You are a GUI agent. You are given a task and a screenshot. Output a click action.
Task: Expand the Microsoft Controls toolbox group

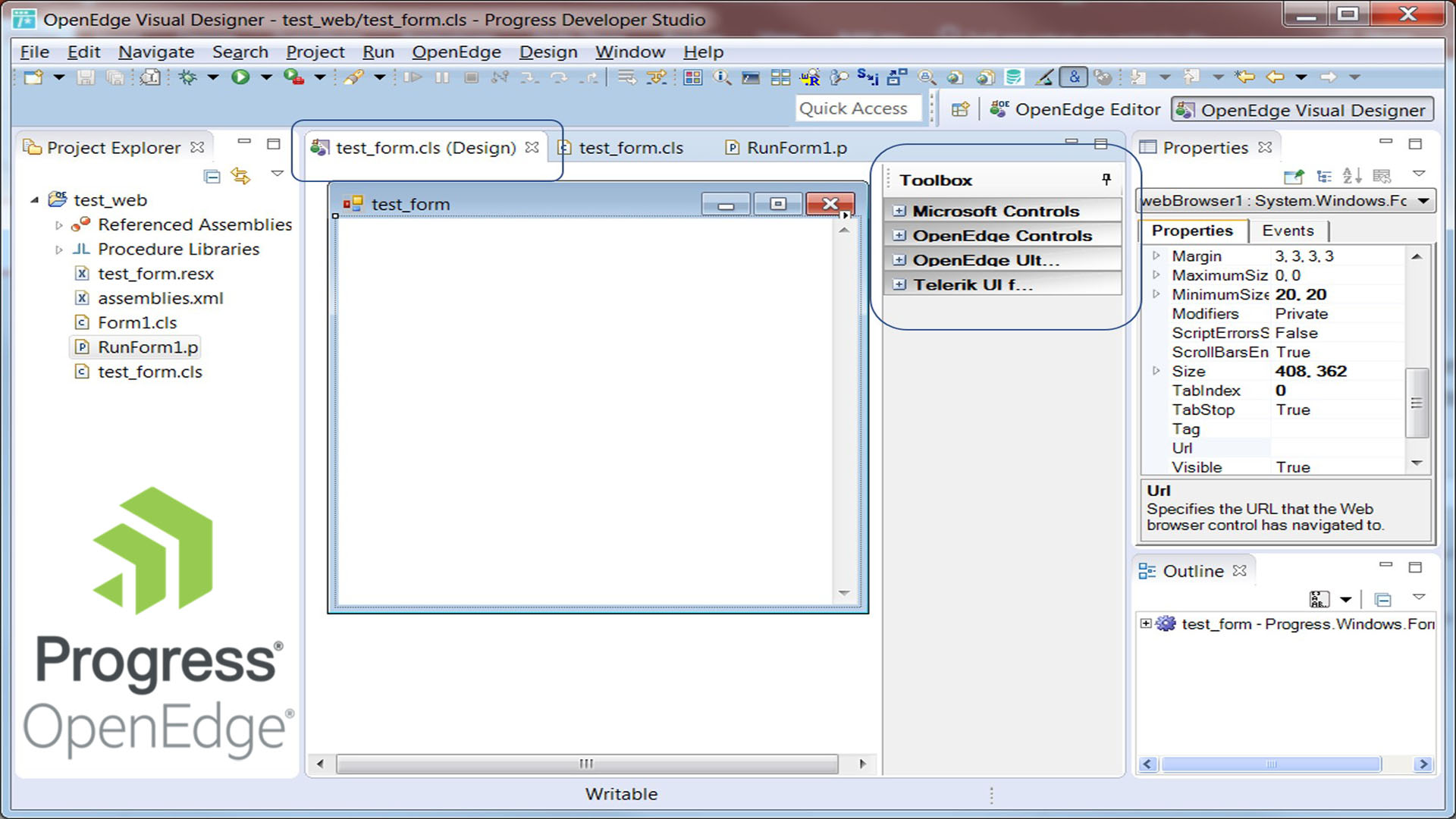[899, 211]
